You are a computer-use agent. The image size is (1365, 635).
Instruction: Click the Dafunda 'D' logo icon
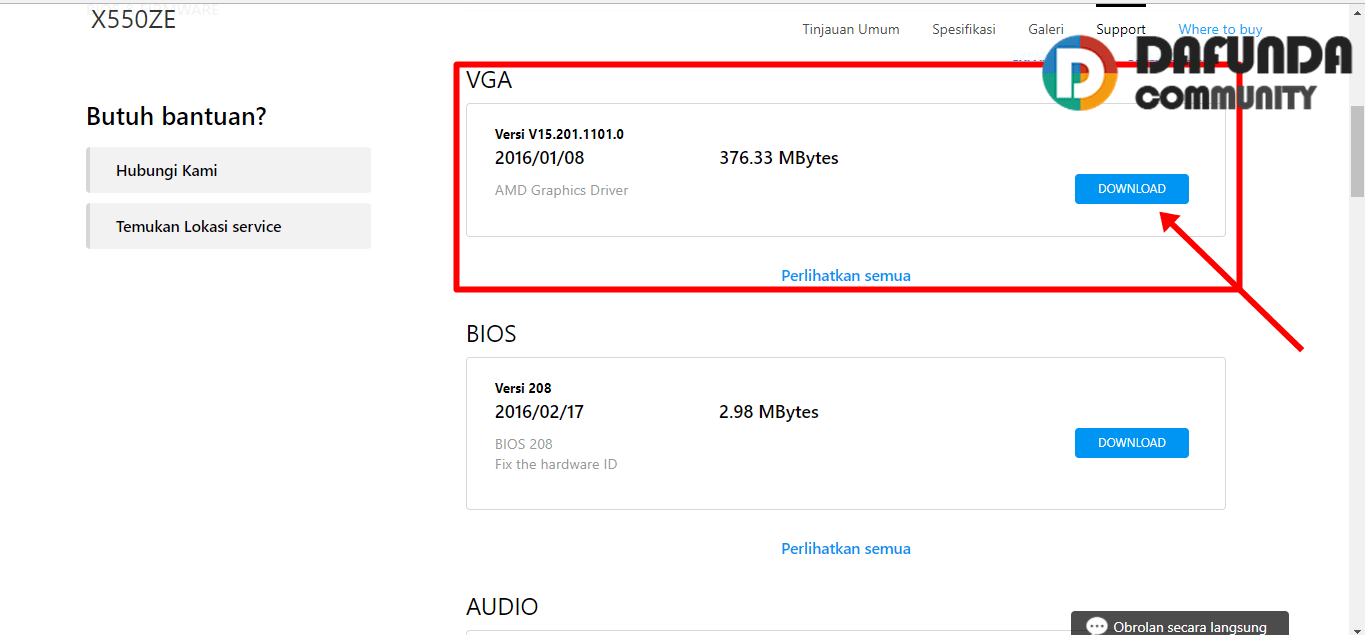tap(1079, 73)
